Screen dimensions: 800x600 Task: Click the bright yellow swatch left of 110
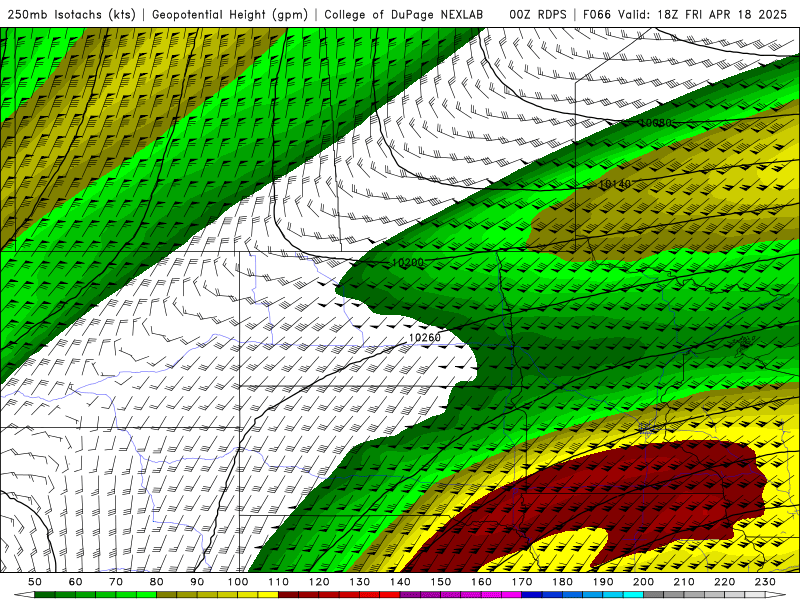click(268, 595)
